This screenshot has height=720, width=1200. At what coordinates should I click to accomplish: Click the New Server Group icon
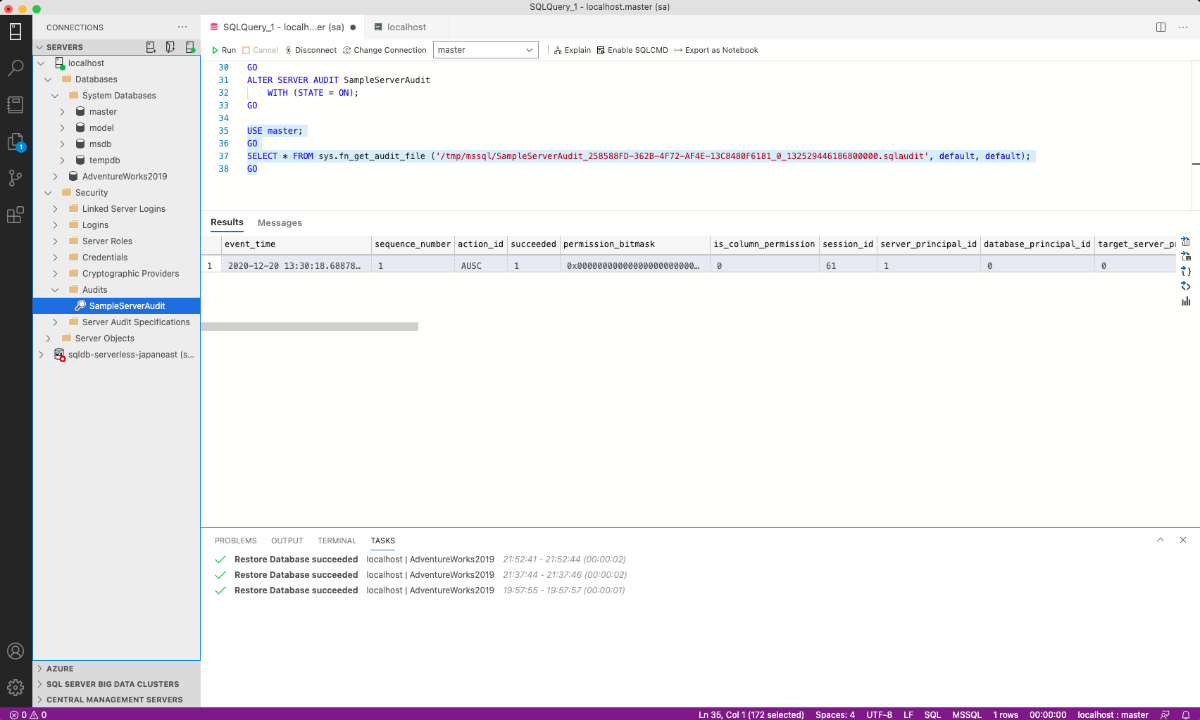[170, 47]
